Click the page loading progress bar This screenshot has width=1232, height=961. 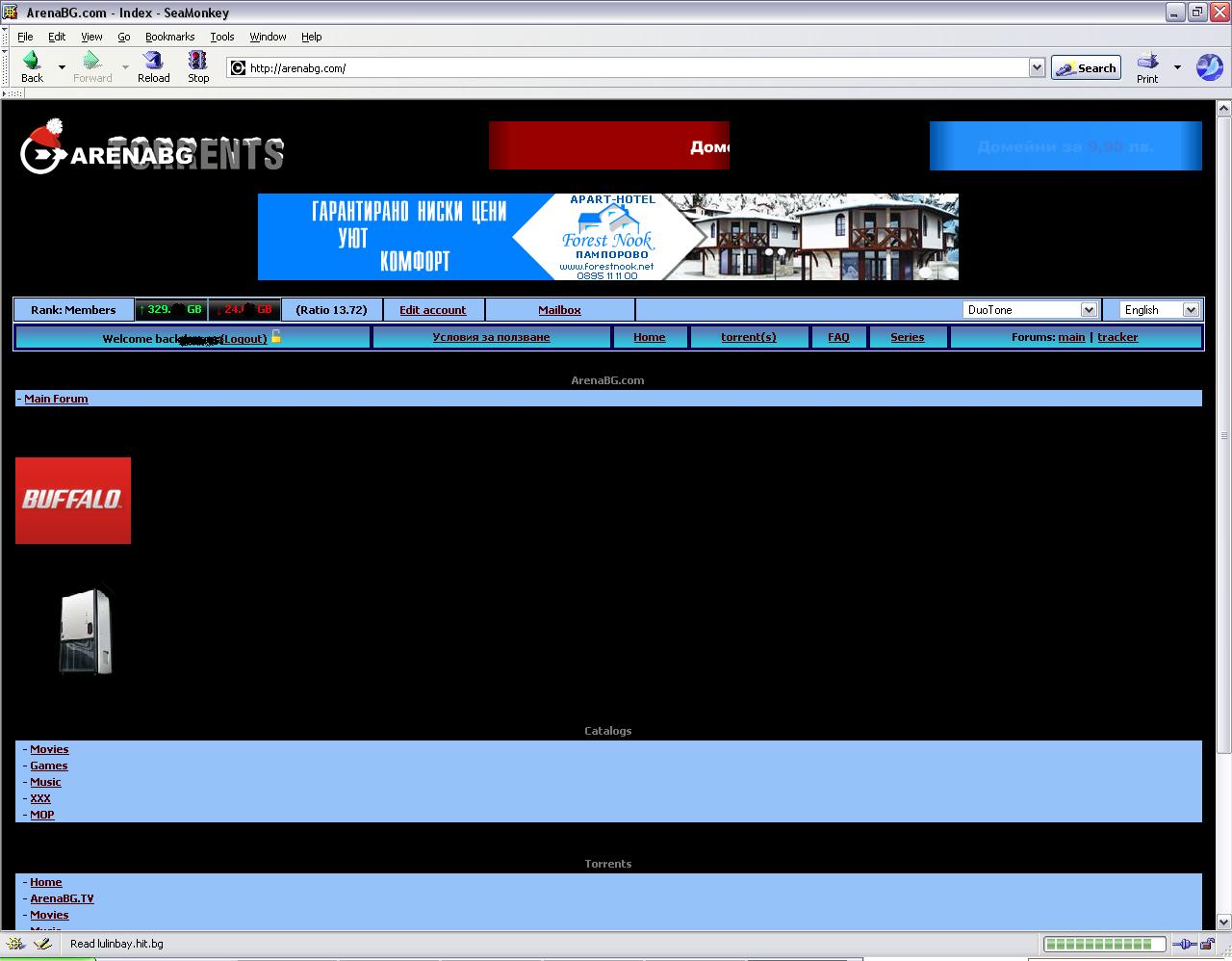click(x=1104, y=944)
